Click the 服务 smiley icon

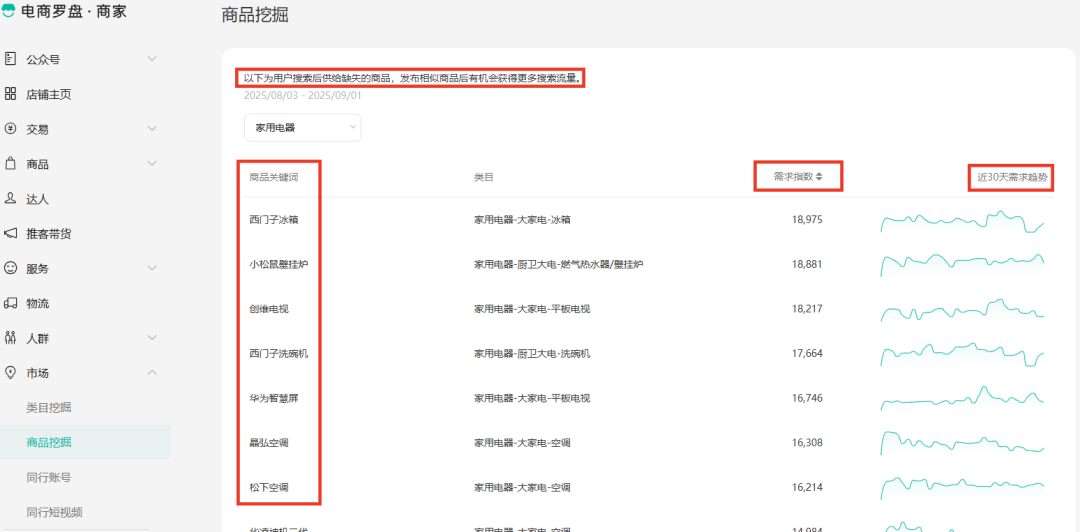coord(11,268)
